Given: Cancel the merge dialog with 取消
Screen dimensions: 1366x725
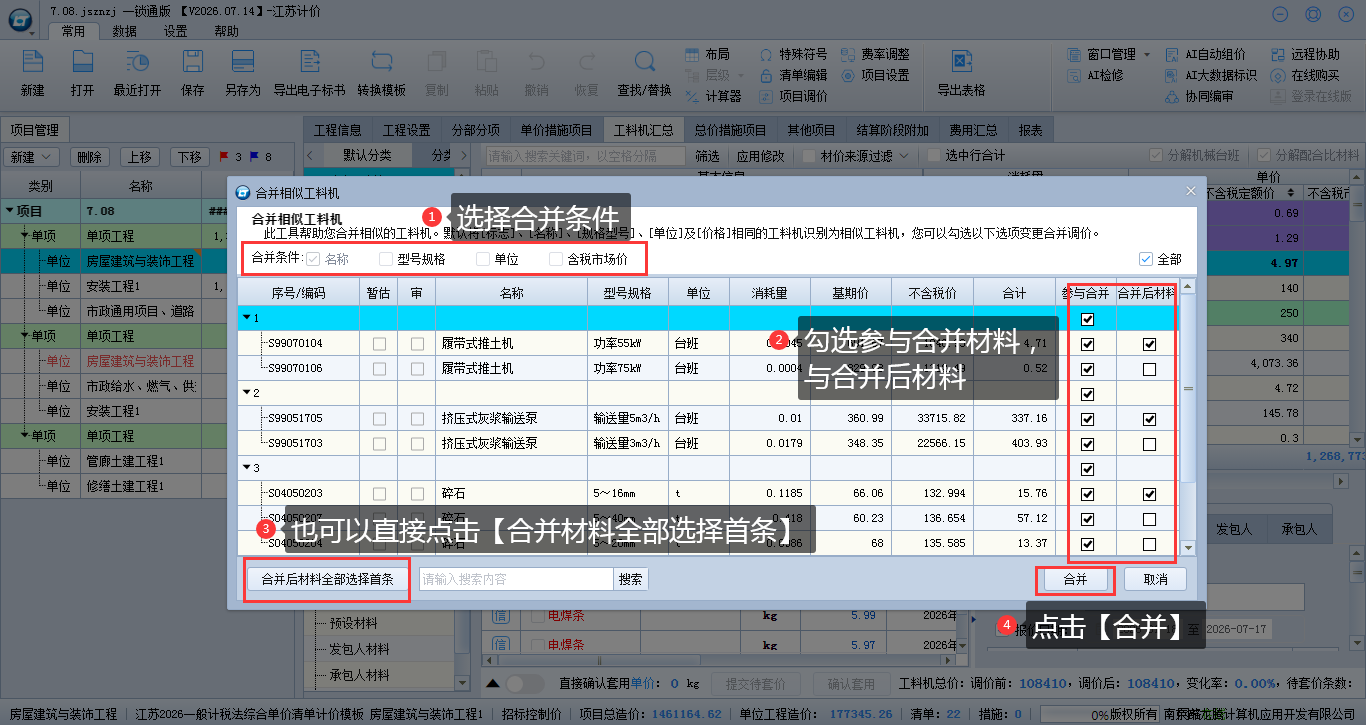Looking at the screenshot, I should point(1156,579).
